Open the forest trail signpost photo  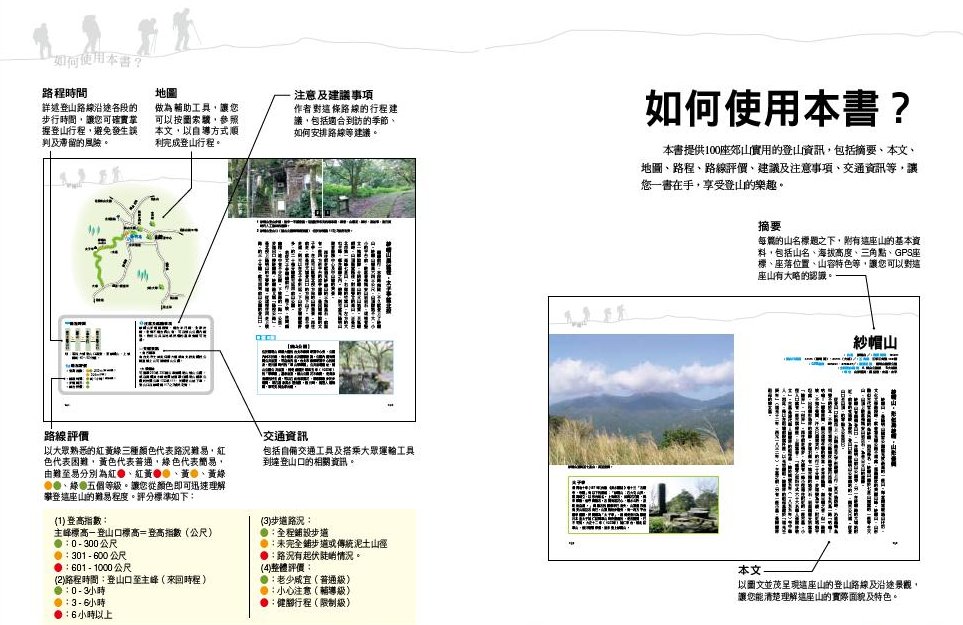pos(369,188)
